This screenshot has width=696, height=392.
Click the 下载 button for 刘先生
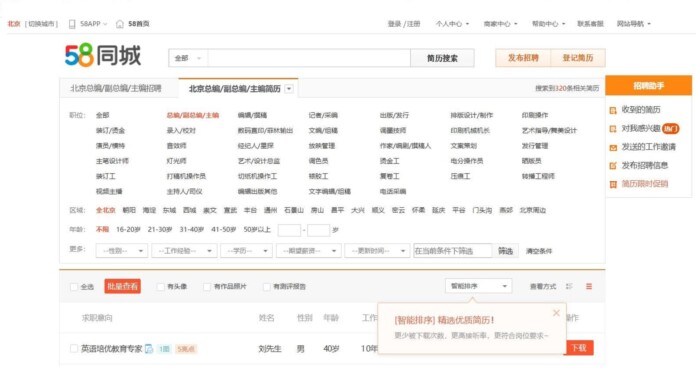(x=579, y=348)
